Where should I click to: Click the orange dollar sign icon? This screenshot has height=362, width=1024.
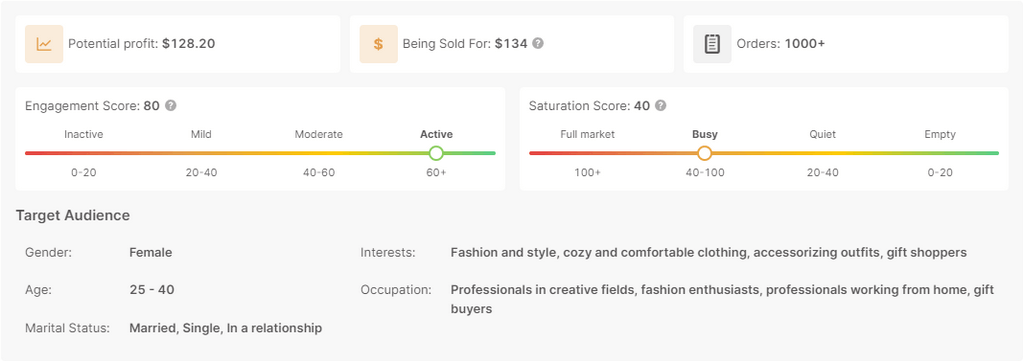(378, 44)
